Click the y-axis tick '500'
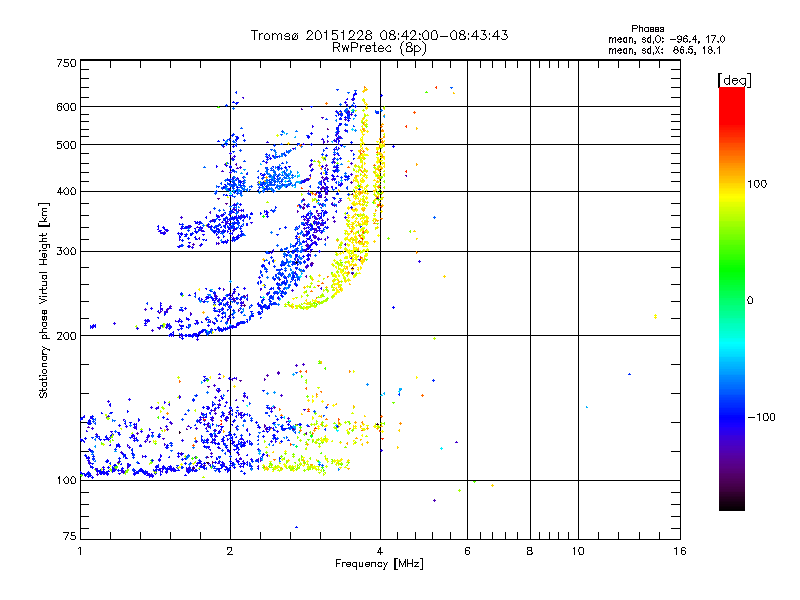 pos(66,145)
